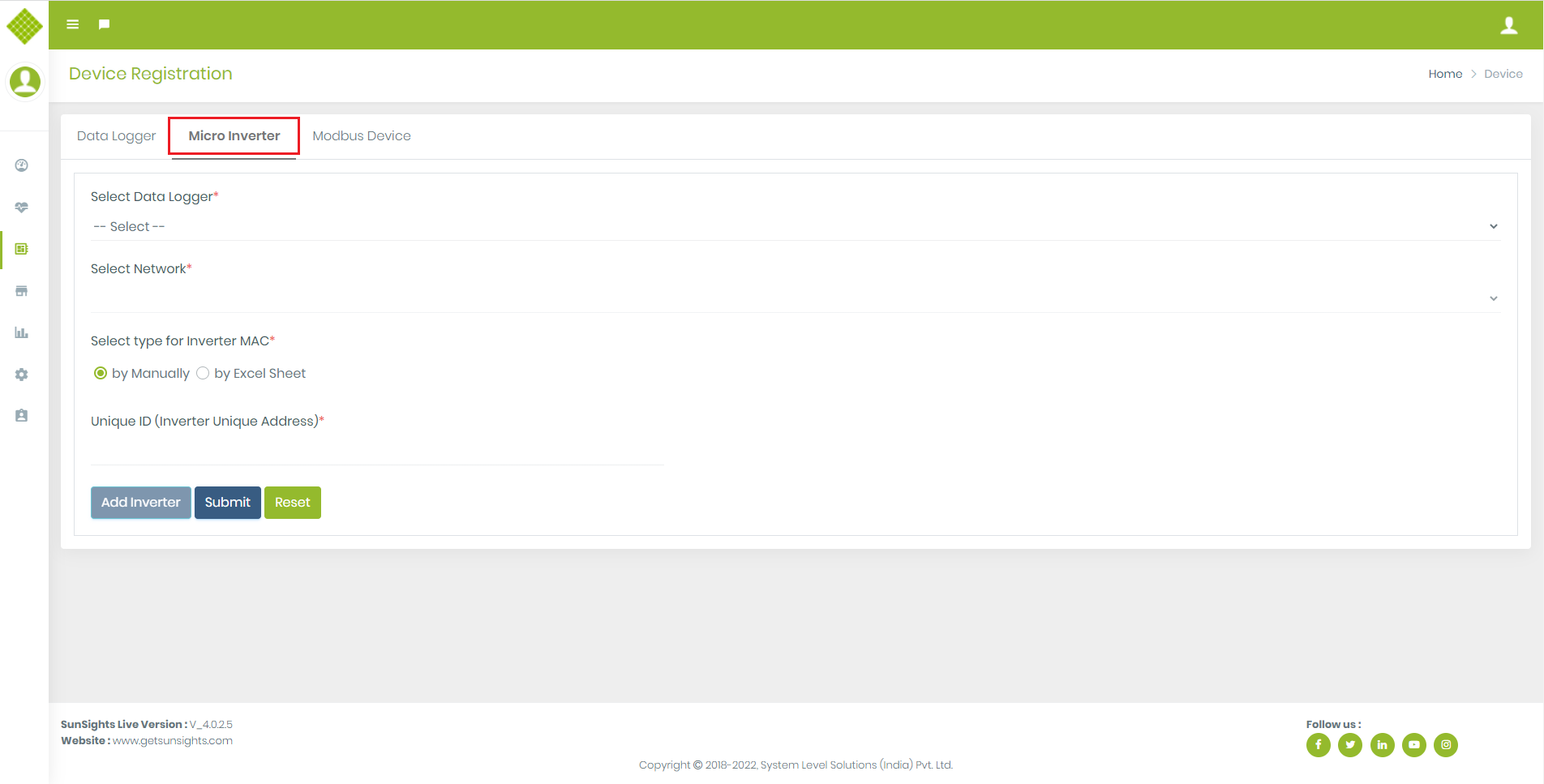Open the flag notifications icon

[104, 24]
